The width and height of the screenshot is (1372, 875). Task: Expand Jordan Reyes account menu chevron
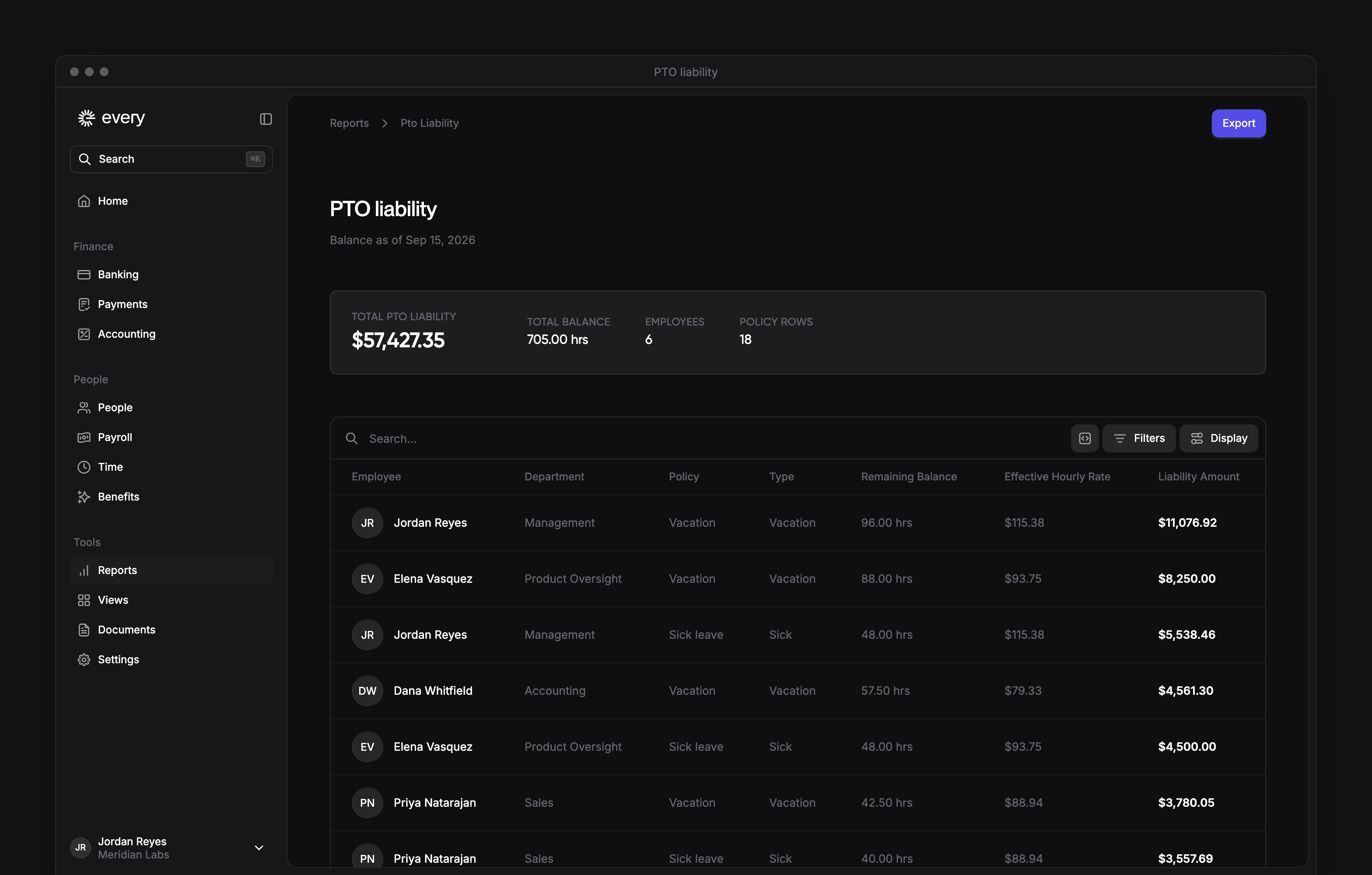259,848
